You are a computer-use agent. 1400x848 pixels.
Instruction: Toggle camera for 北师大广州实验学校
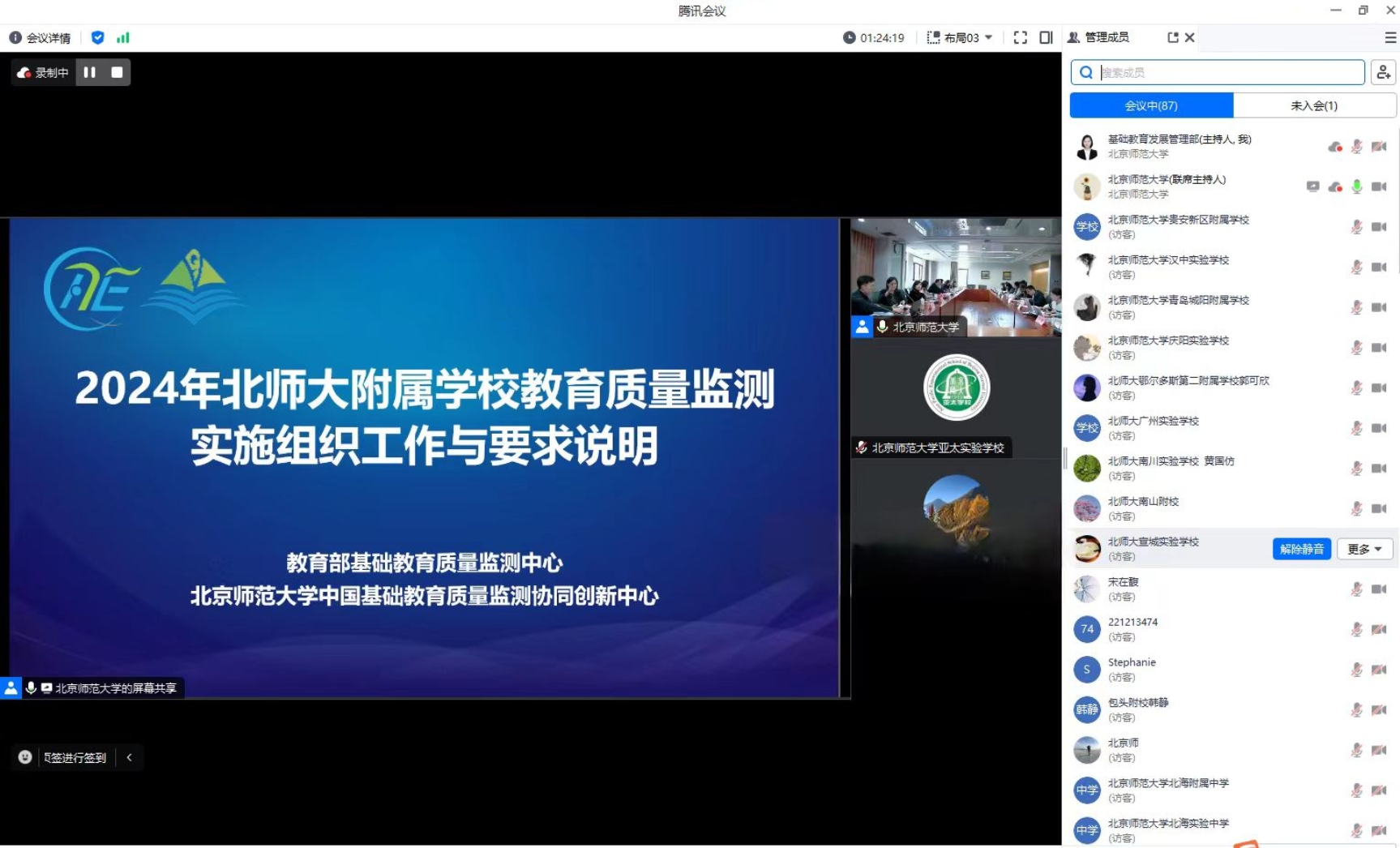[x=1379, y=428]
